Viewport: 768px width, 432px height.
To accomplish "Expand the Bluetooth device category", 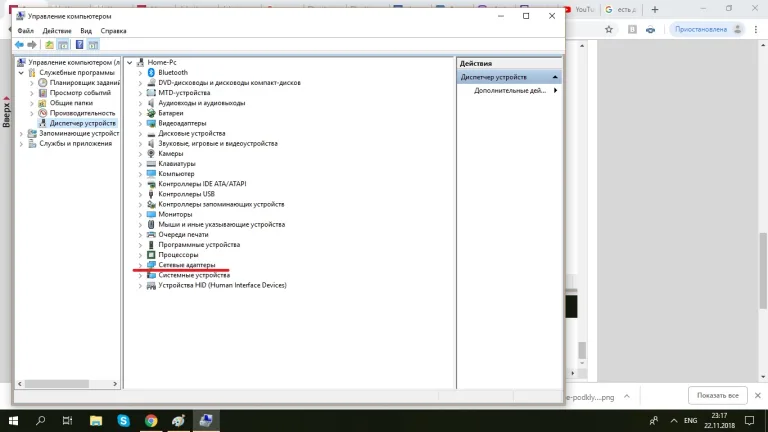I will pyautogui.click(x=140, y=72).
